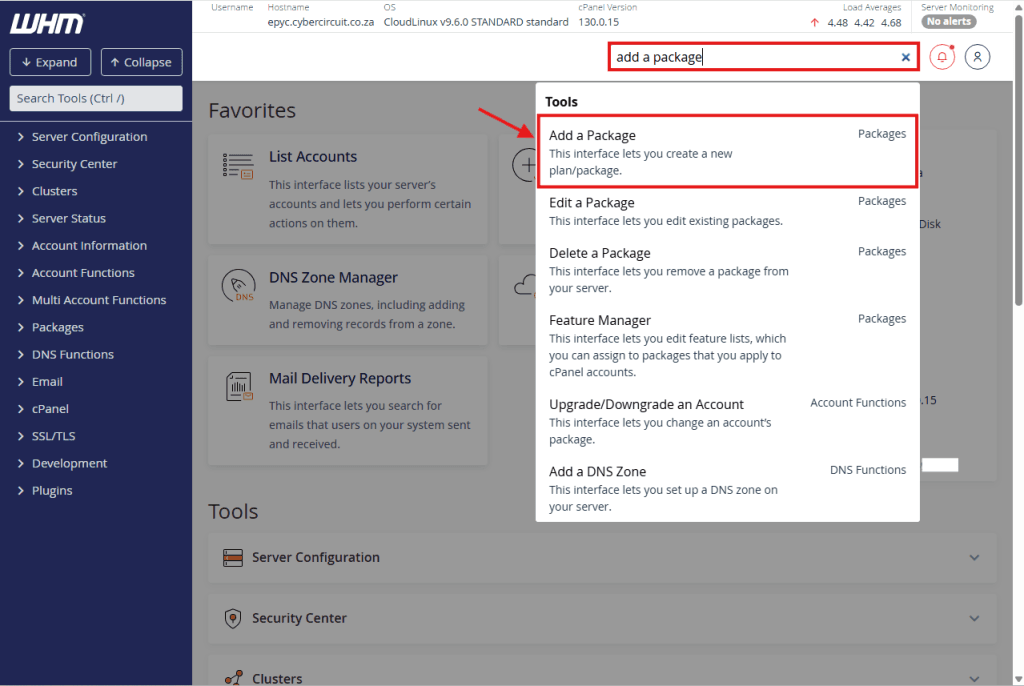This screenshot has width=1024, height=686.
Task: Select Add a Package search result
Action: pos(592,135)
